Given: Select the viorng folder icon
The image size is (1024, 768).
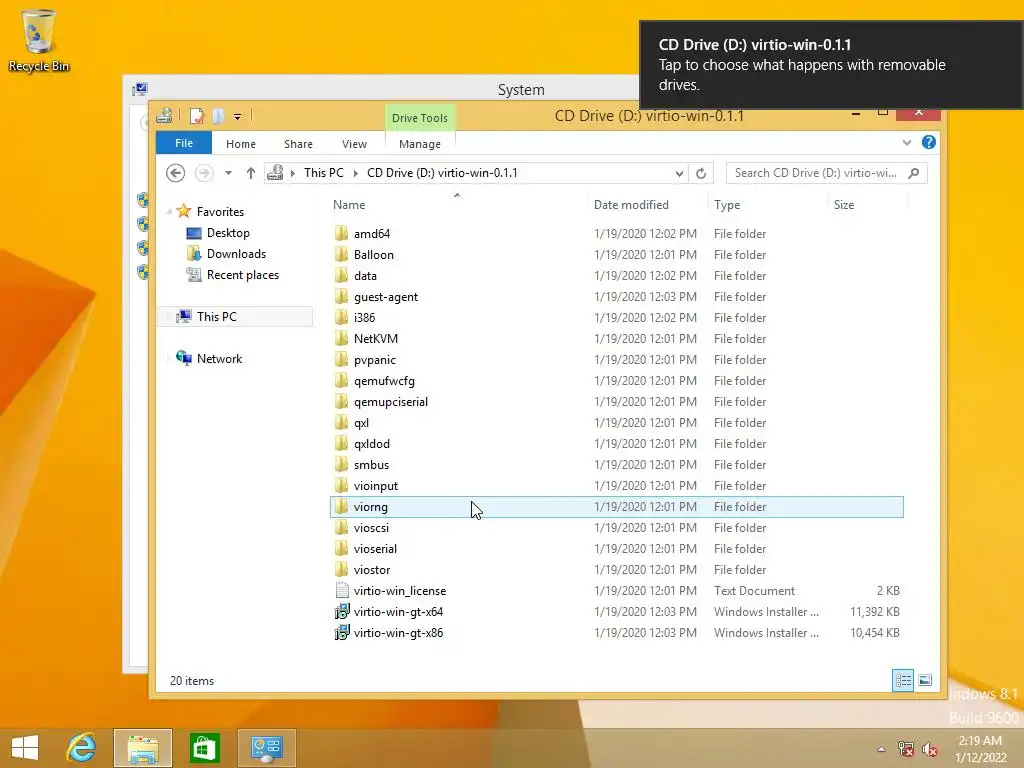Looking at the screenshot, I should pos(342,506).
